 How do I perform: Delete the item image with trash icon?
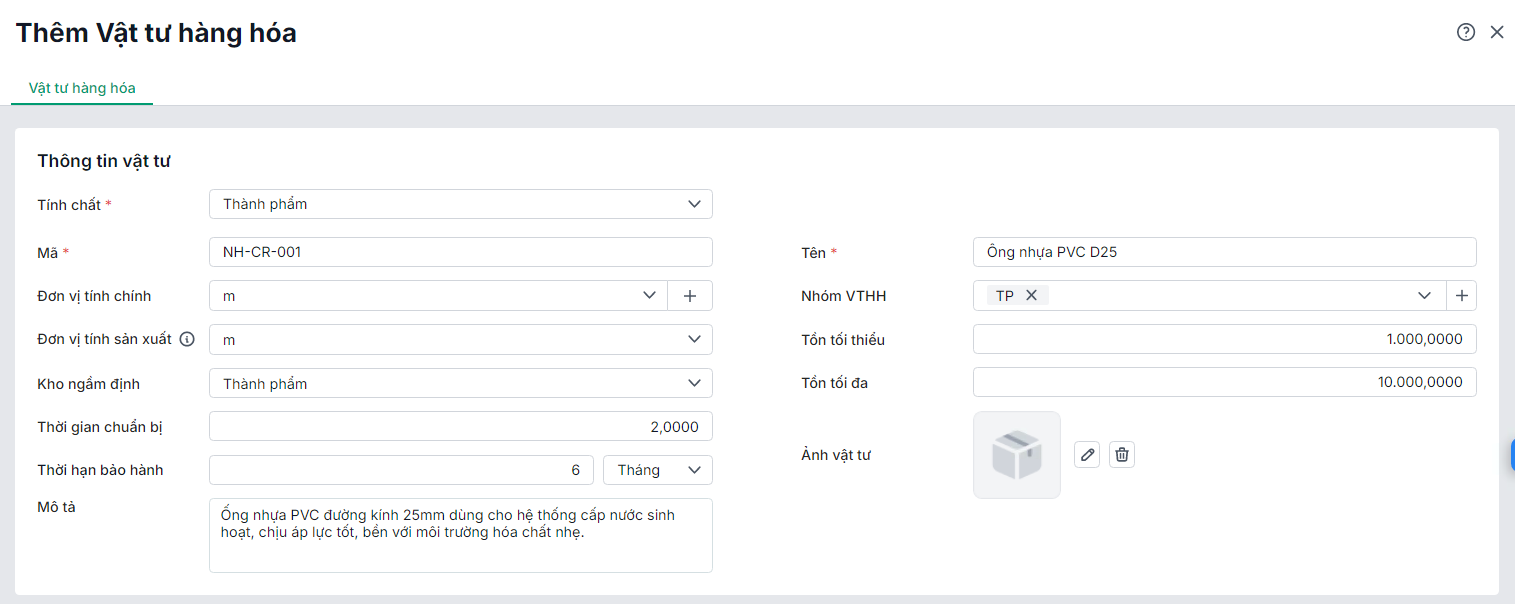pos(1122,455)
